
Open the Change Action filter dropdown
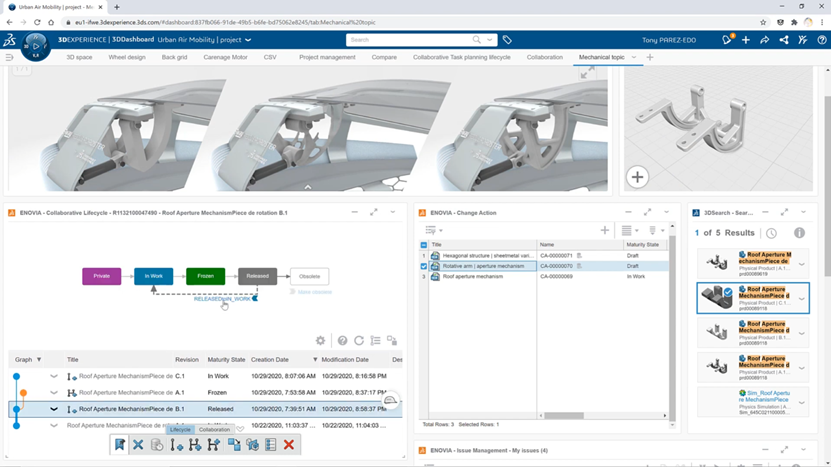(x=434, y=230)
